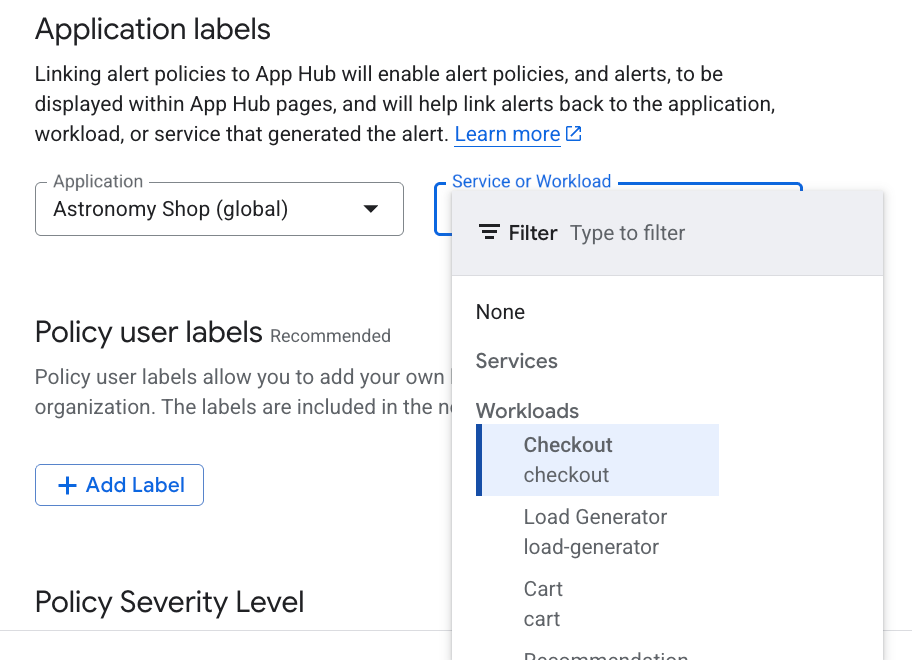Open the Service or Workload dropdown

pos(445,210)
